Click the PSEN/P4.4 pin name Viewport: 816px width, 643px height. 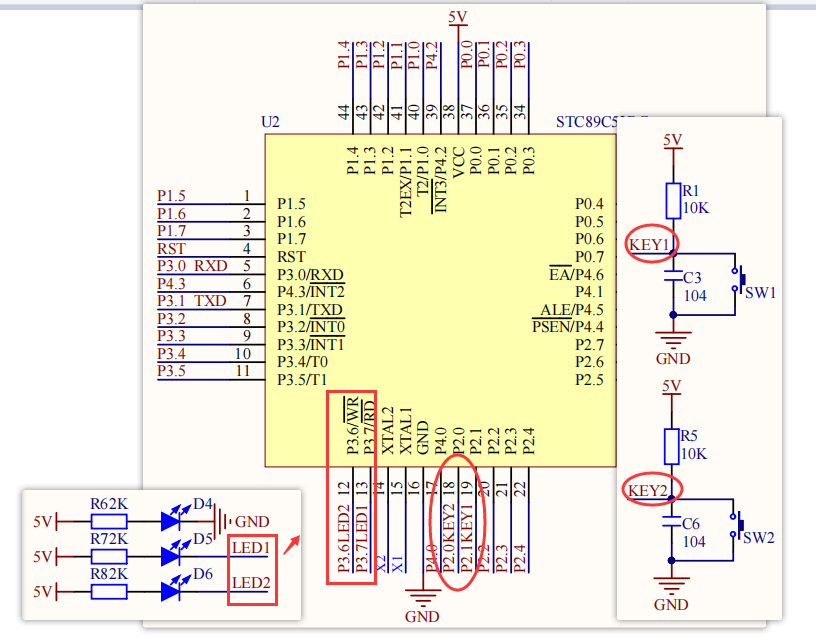click(x=568, y=327)
